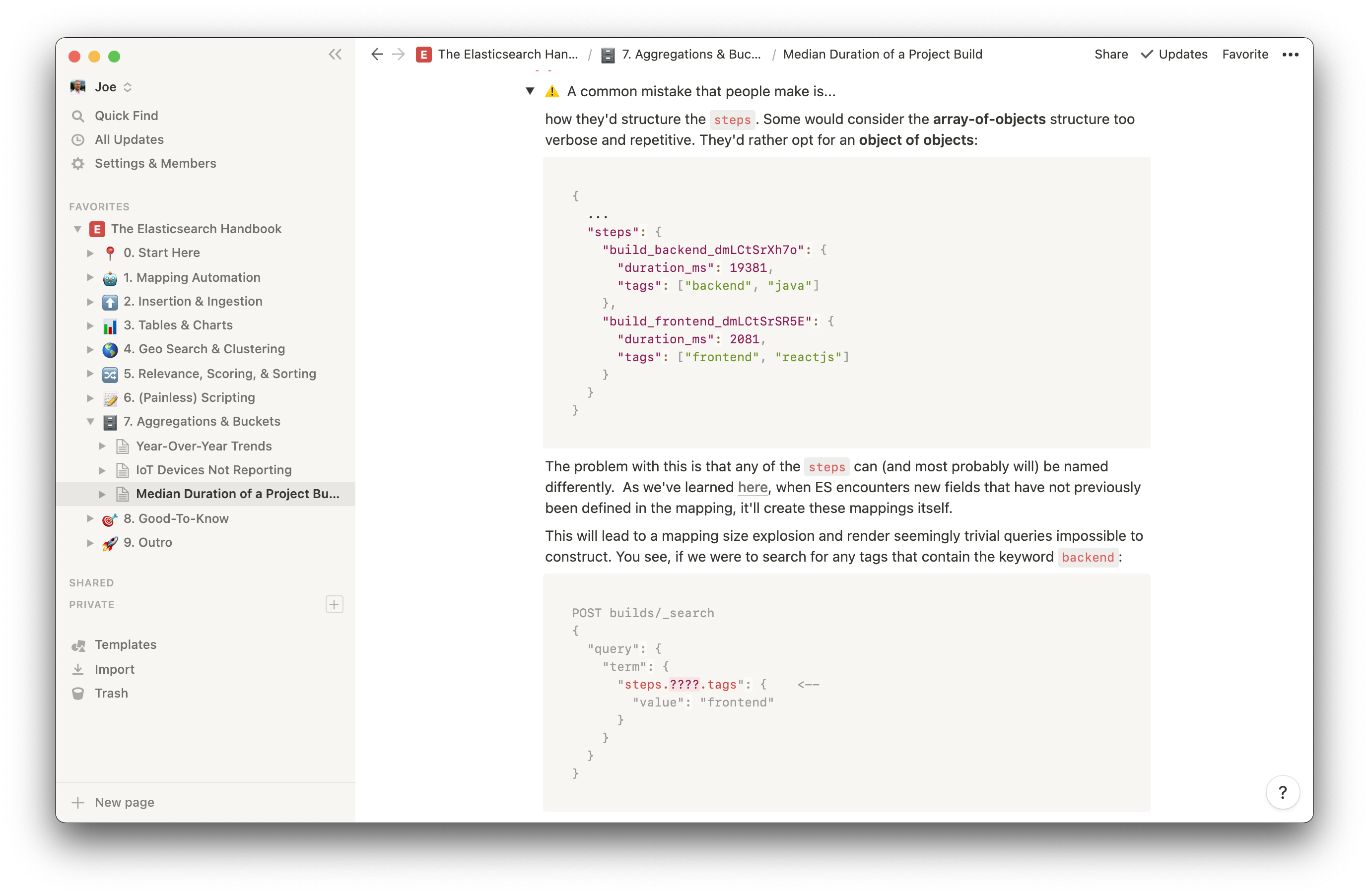1369x896 pixels.
Task: Open the Trash
Action: [x=112, y=693]
